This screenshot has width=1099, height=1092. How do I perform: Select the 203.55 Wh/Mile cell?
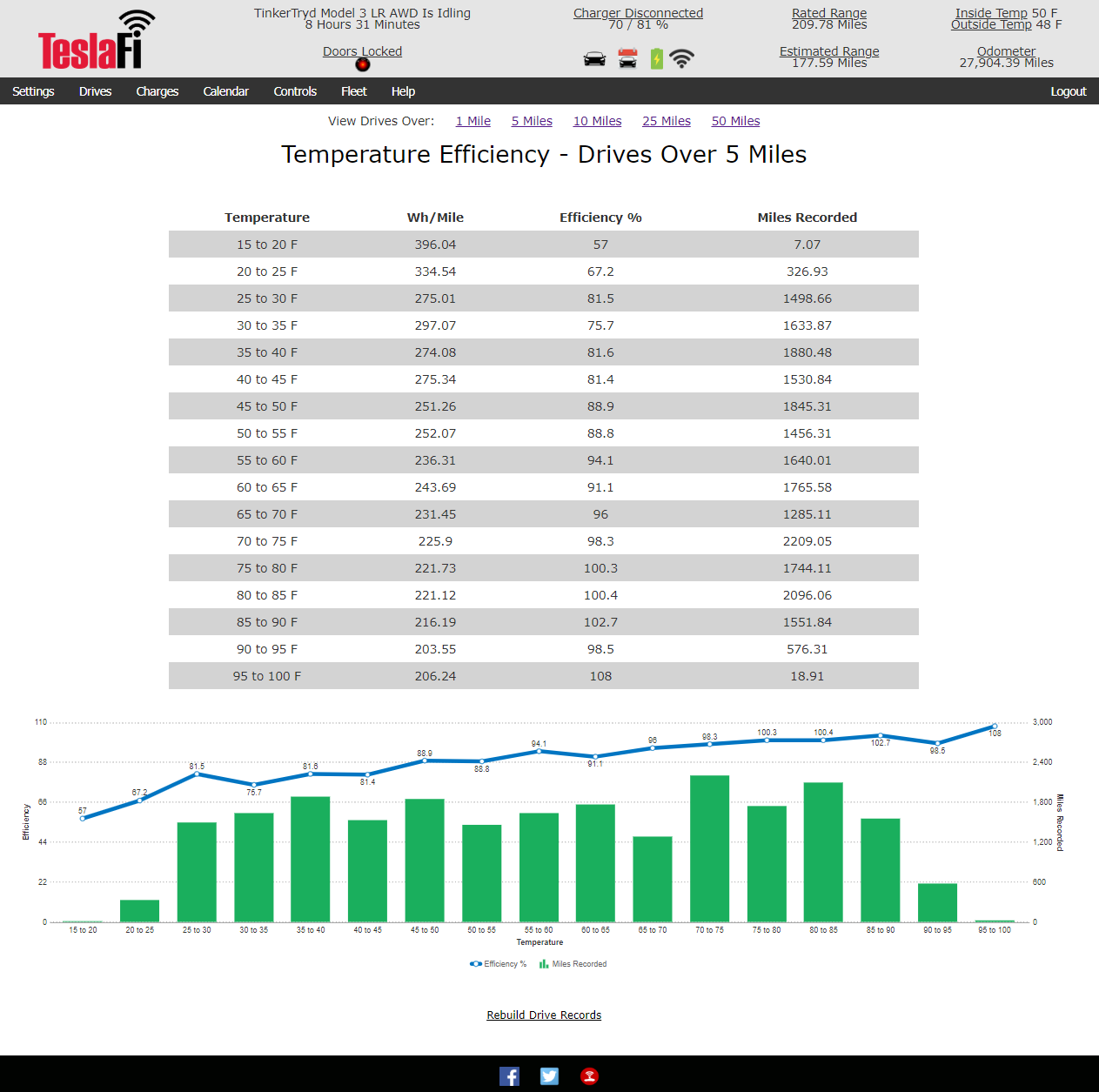pyautogui.click(x=435, y=649)
